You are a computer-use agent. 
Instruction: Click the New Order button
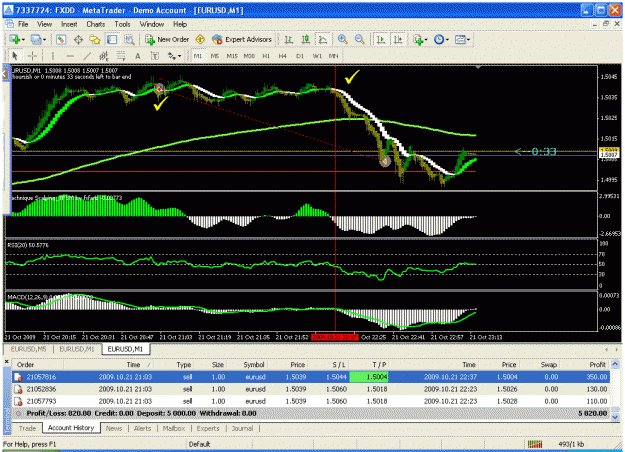(167, 39)
